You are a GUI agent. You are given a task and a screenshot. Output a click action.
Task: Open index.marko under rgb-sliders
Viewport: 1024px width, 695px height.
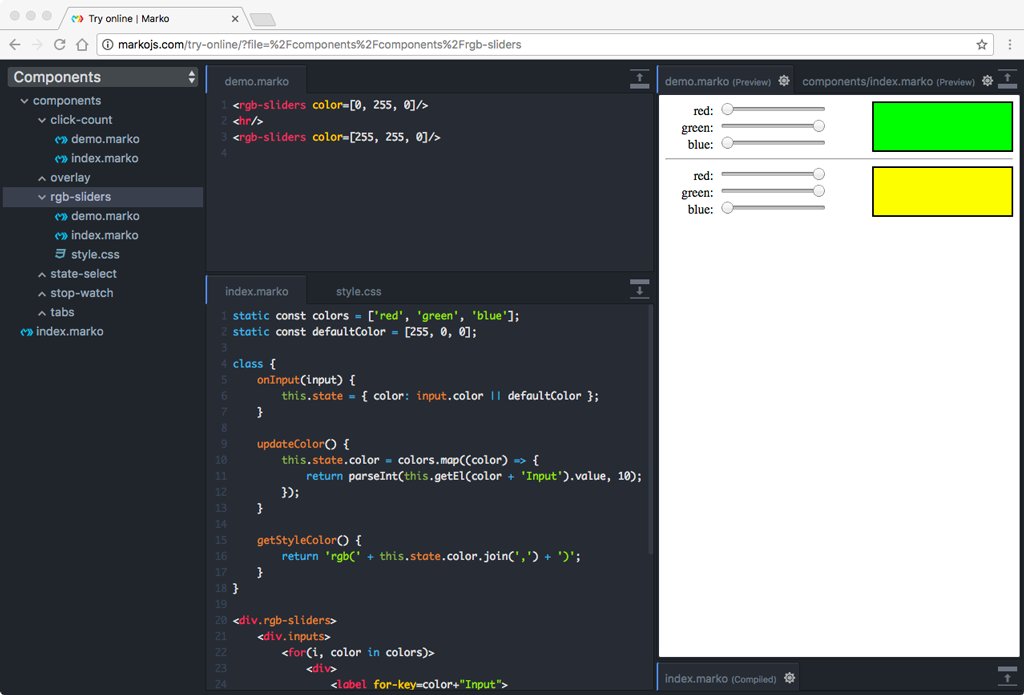[104, 235]
